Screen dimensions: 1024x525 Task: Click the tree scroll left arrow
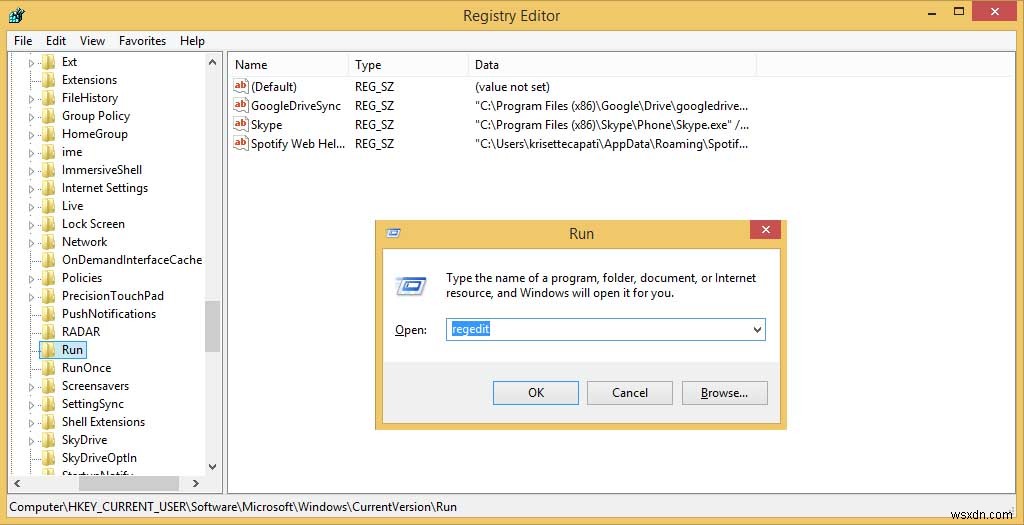tap(17, 484)
